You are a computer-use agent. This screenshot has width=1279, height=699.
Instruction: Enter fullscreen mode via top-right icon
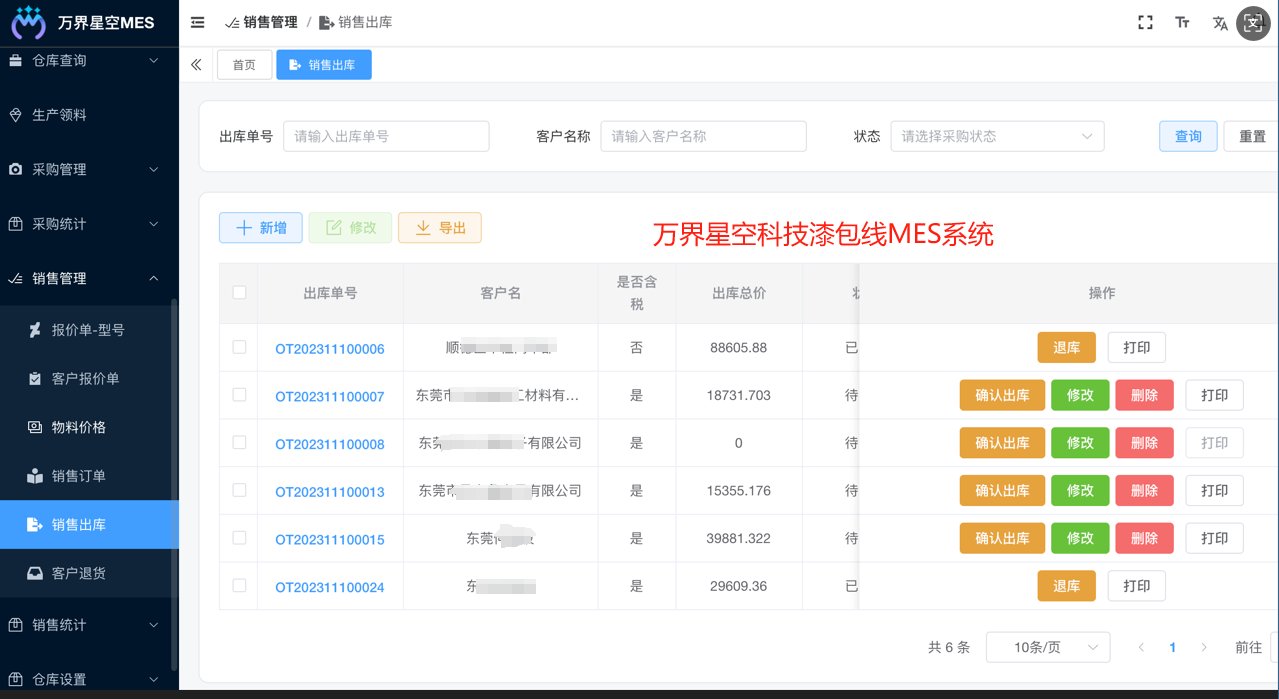(x=1146, y=22)
